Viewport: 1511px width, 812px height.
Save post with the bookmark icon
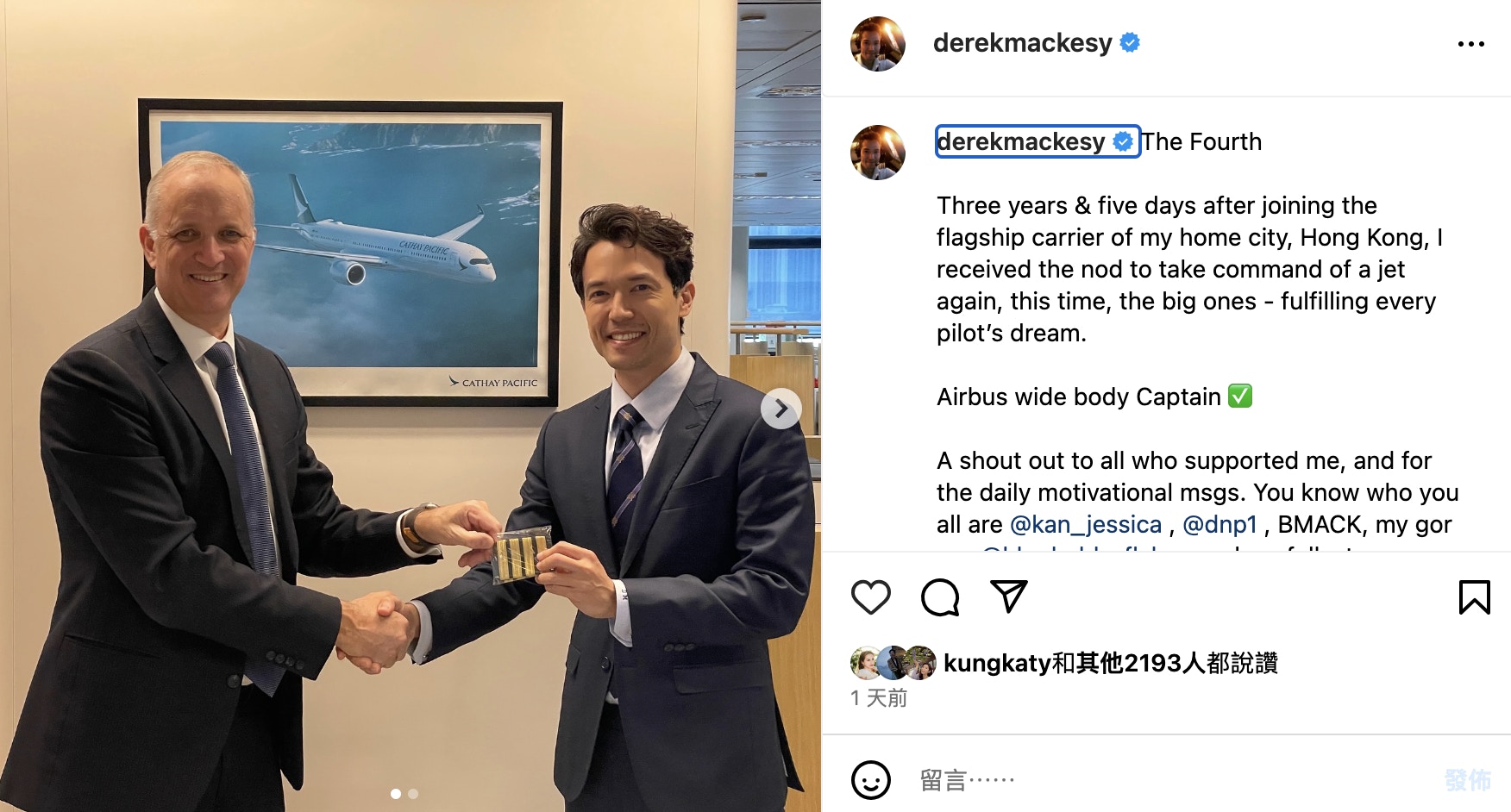[1474, 597]
